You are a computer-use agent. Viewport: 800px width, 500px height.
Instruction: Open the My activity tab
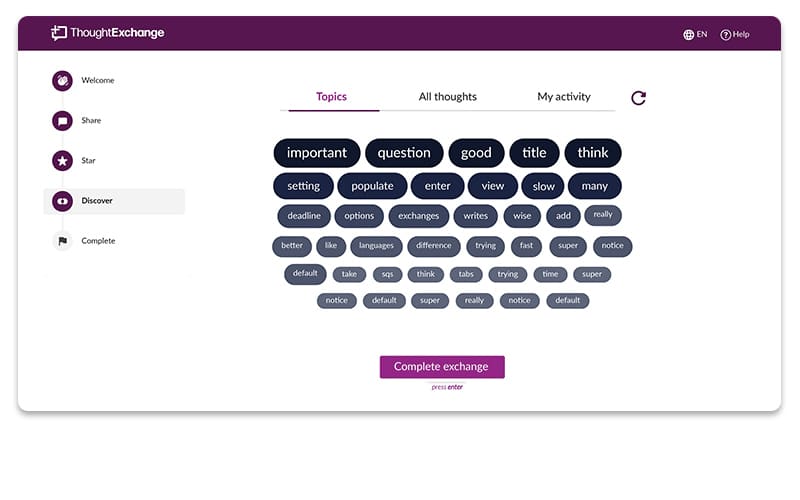(x=564, y=96)
